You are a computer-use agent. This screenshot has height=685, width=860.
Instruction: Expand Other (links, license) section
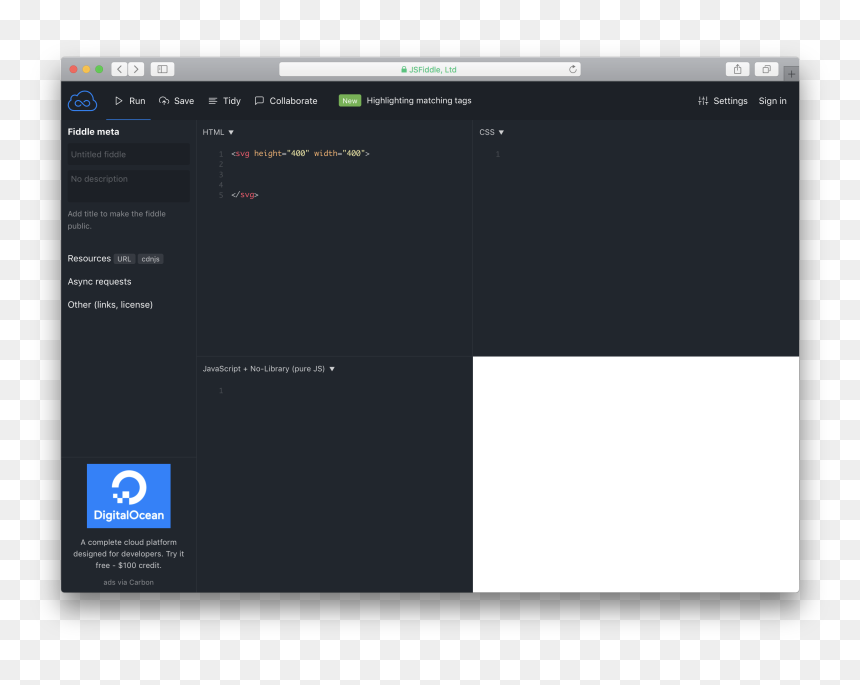(x=110, y=304)
